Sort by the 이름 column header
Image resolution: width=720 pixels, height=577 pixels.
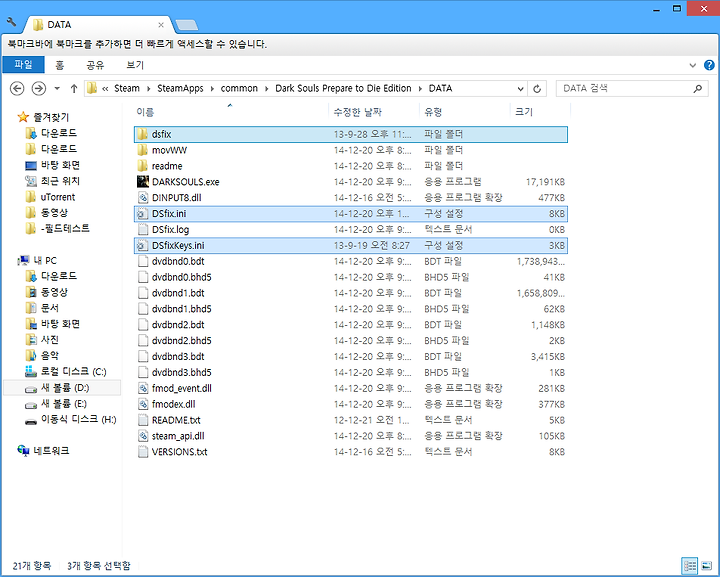pyautogui.click(x=145, y=112)
